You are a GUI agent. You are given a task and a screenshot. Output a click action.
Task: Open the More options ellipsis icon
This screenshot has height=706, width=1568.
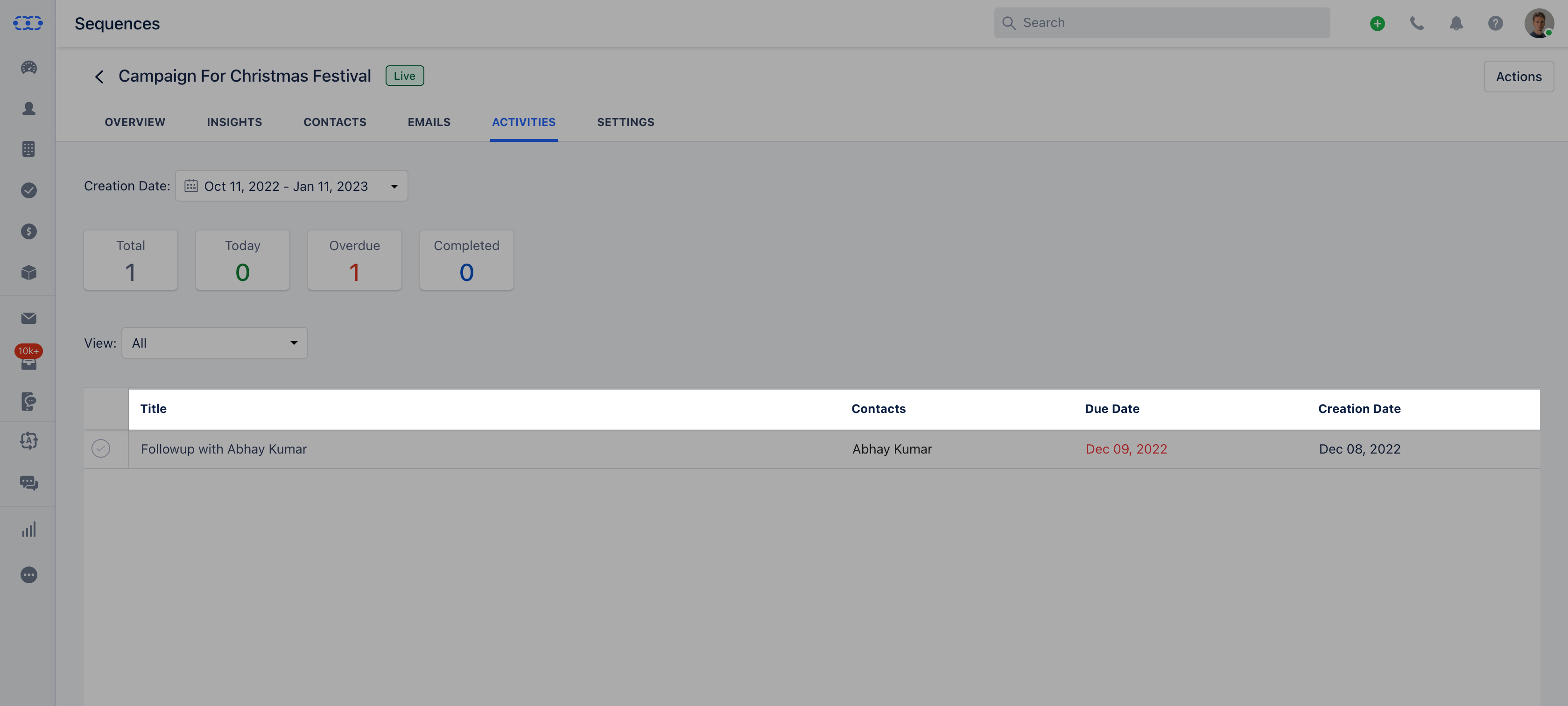tap(28, 575)
